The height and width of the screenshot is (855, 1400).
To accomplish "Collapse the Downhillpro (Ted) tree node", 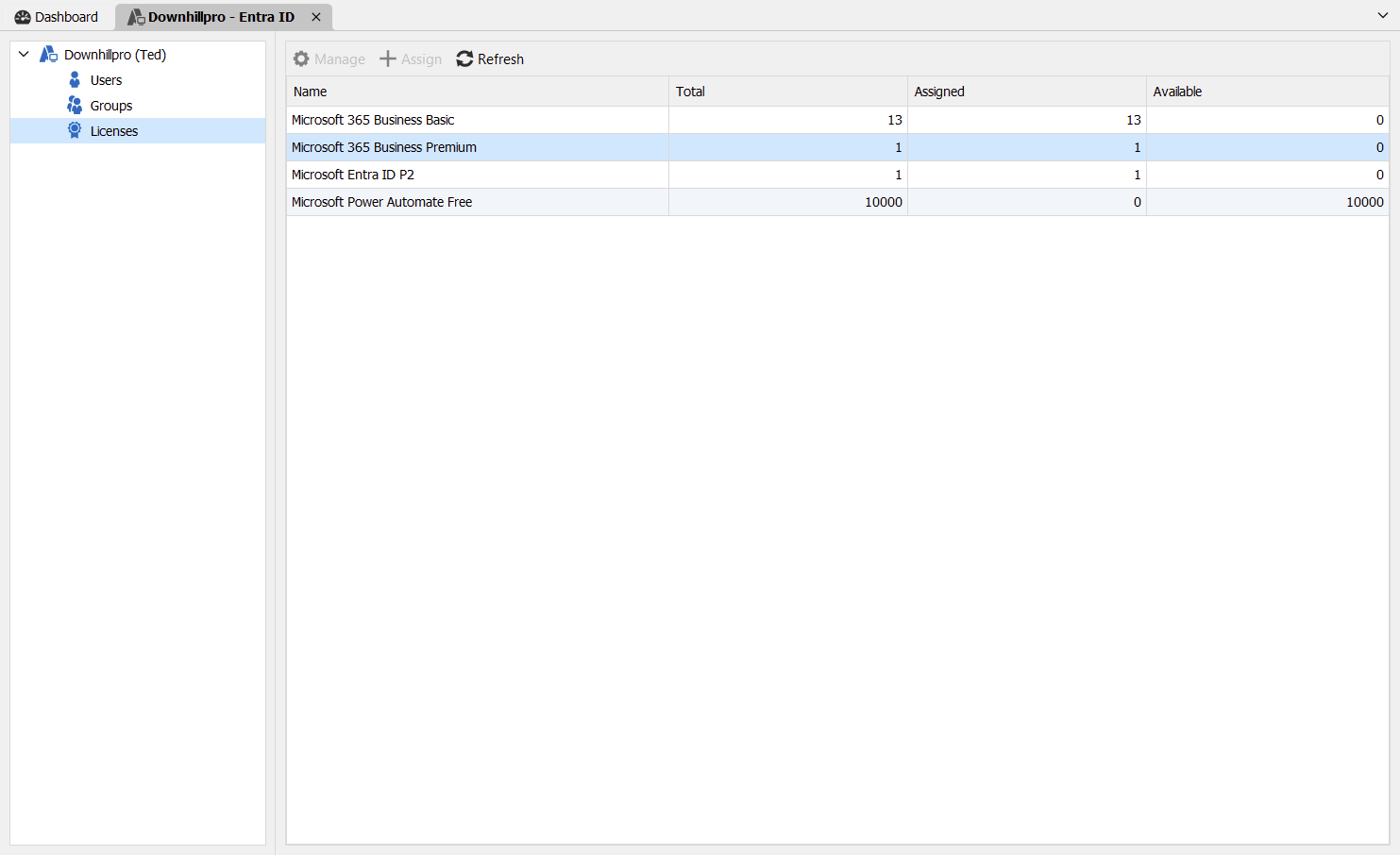I will click(x=24, y=55).
